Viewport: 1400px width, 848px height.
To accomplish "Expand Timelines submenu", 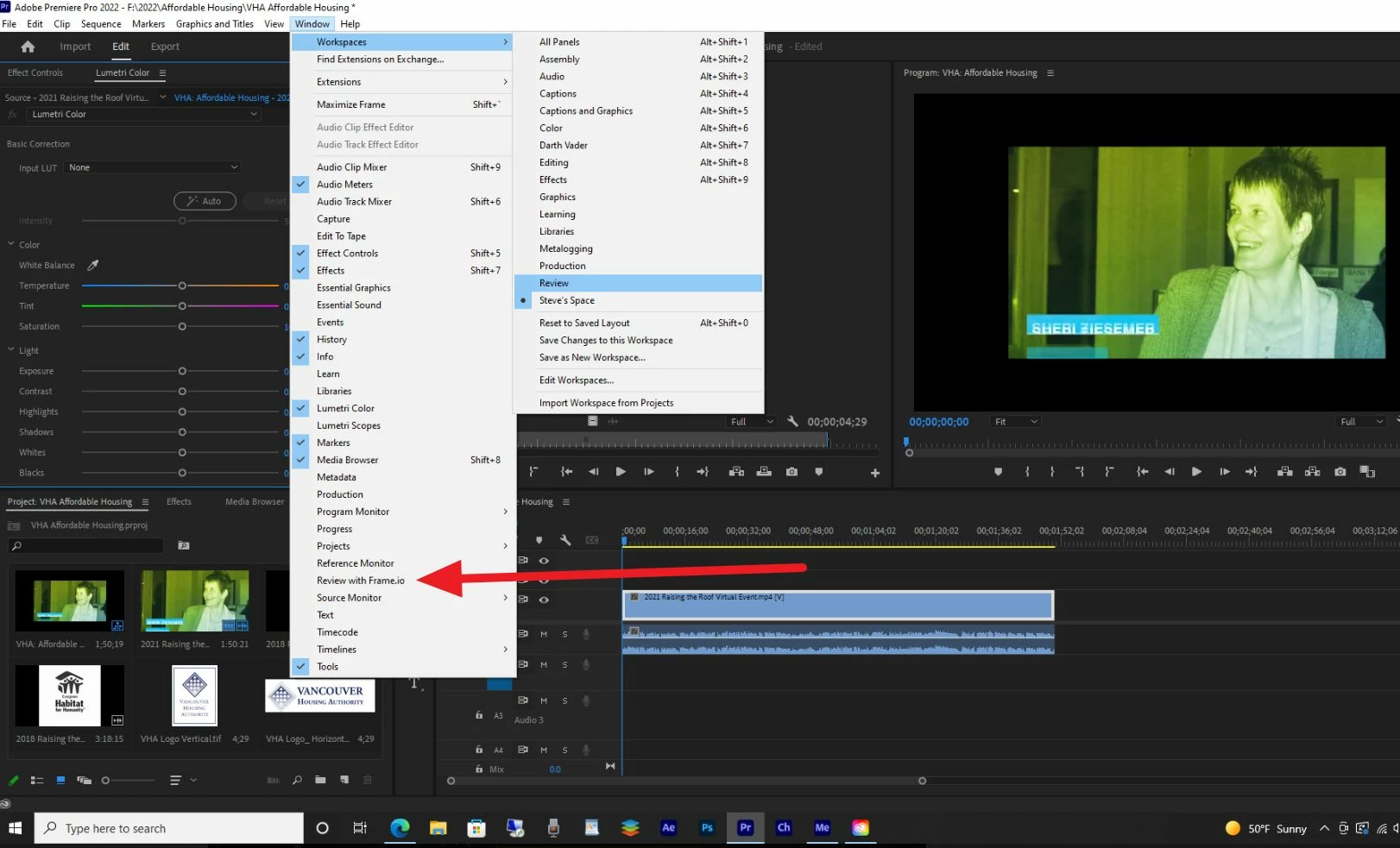I will pyautogui.click(x=403, y=650).
